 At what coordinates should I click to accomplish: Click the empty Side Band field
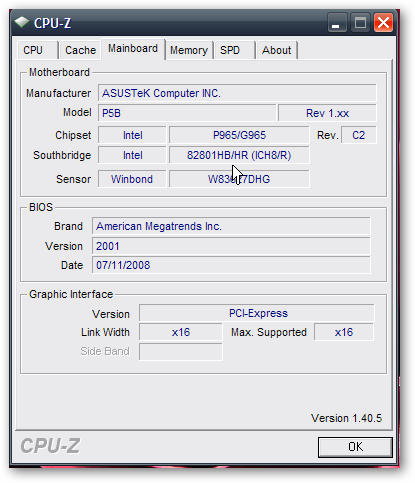pos(181,351)
